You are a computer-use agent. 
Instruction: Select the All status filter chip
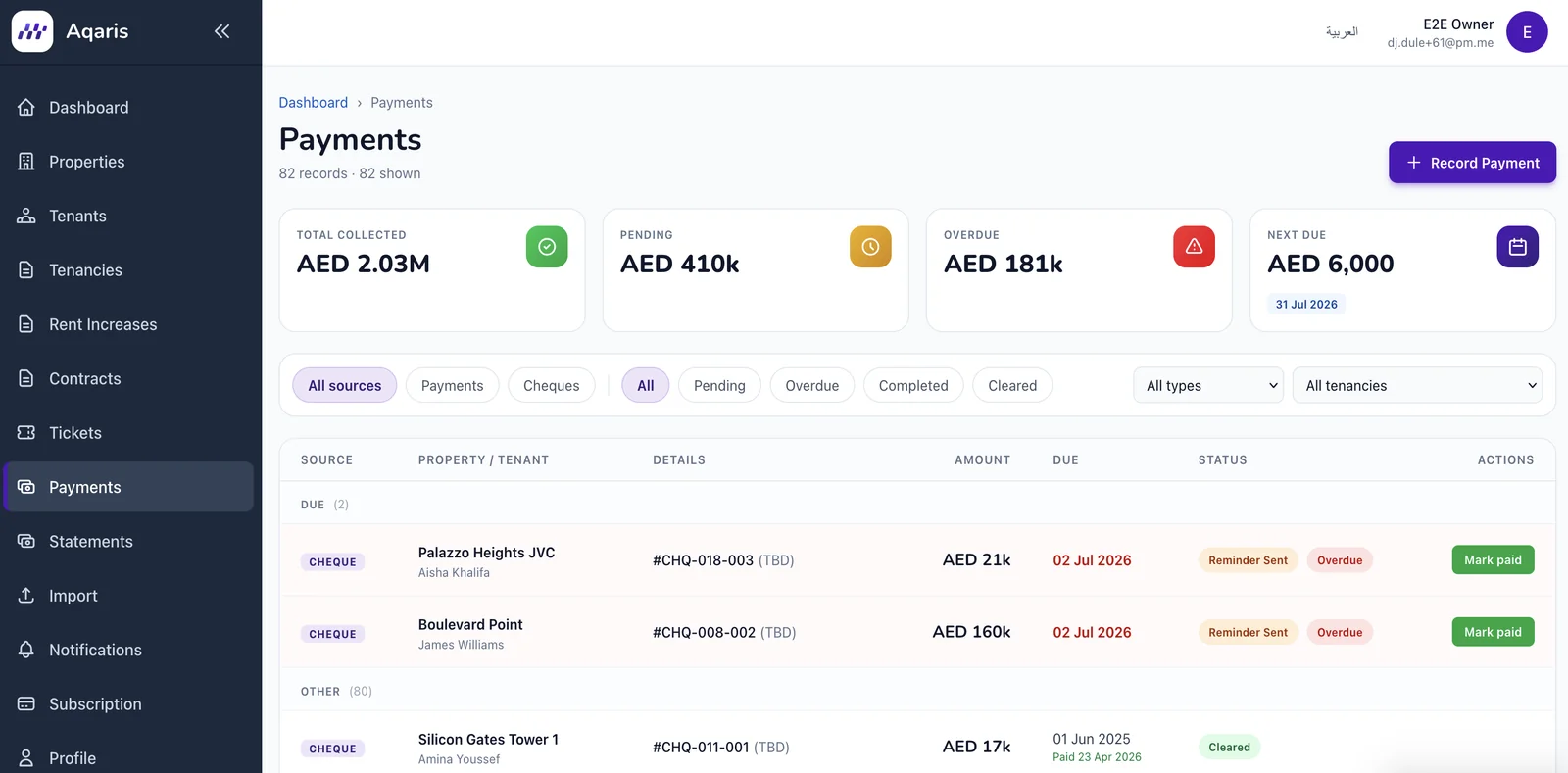[x=646, y=385]
